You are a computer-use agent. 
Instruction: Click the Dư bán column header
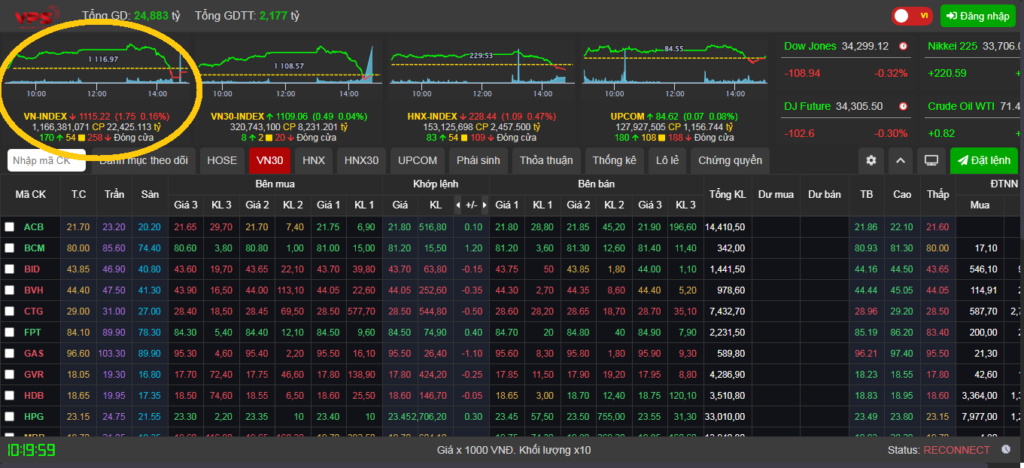click(824, 195)
